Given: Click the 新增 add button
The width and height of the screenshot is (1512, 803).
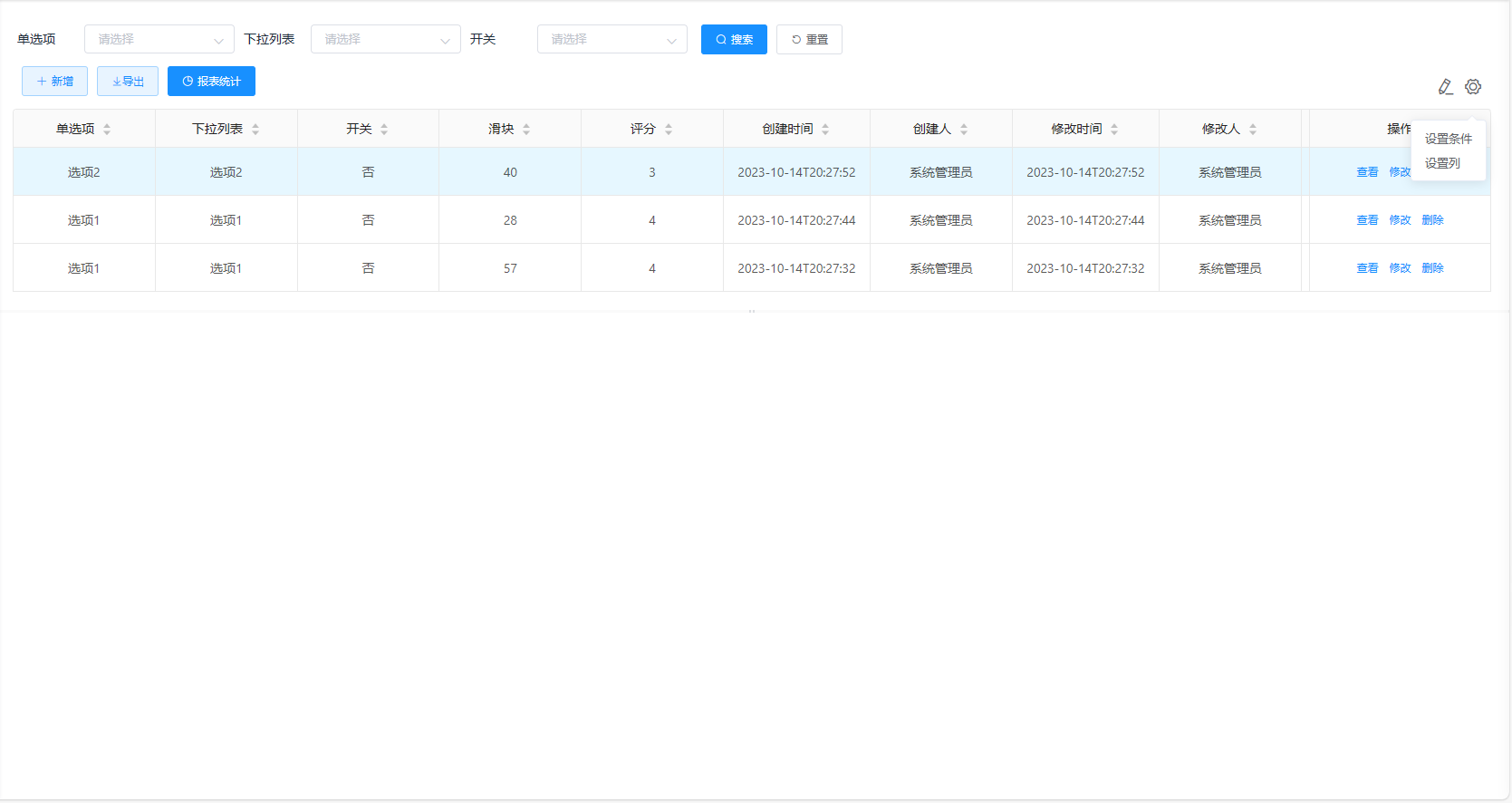Looking at the screenshot, I should coord(54,81).
